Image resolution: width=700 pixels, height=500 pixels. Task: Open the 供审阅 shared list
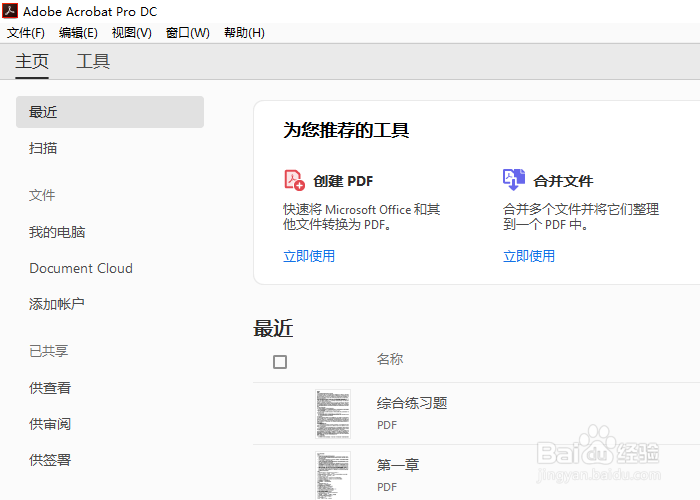[50, 424]
